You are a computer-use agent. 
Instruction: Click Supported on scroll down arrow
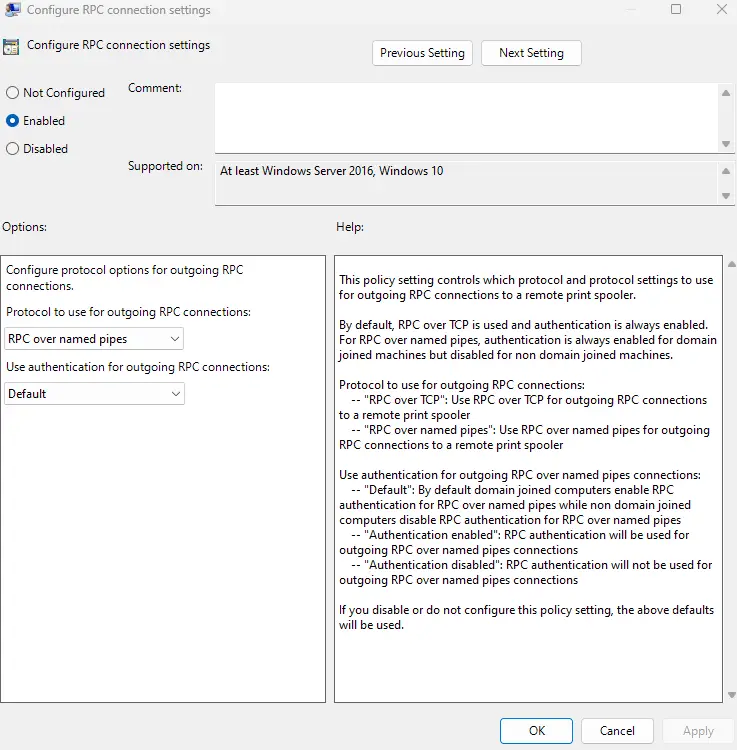click(x=727, y=195)
